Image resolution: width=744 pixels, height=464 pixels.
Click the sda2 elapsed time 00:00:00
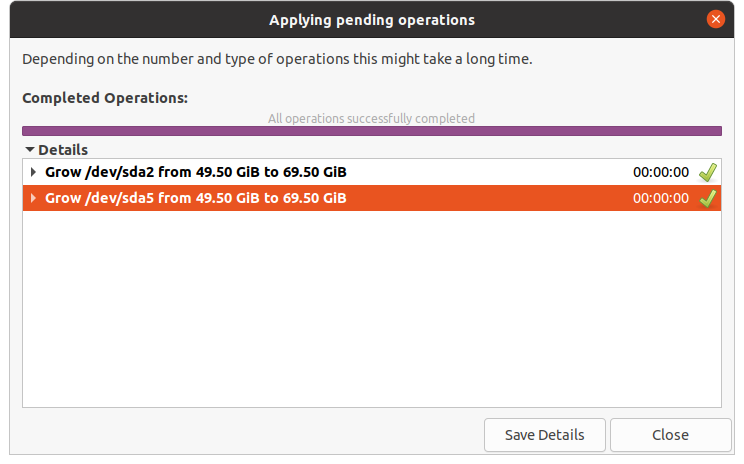tap(660, 173)
